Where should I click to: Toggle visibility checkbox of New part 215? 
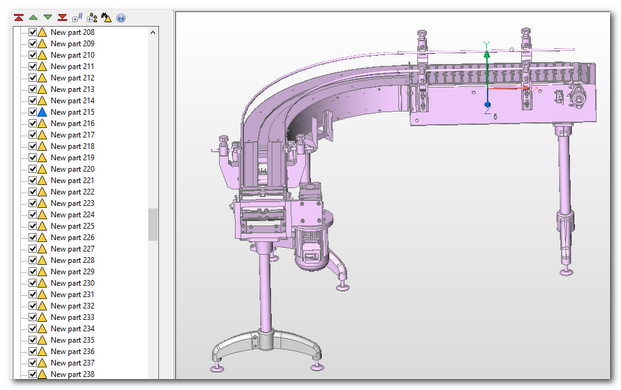pyautogui.click(x=32, y=112)
